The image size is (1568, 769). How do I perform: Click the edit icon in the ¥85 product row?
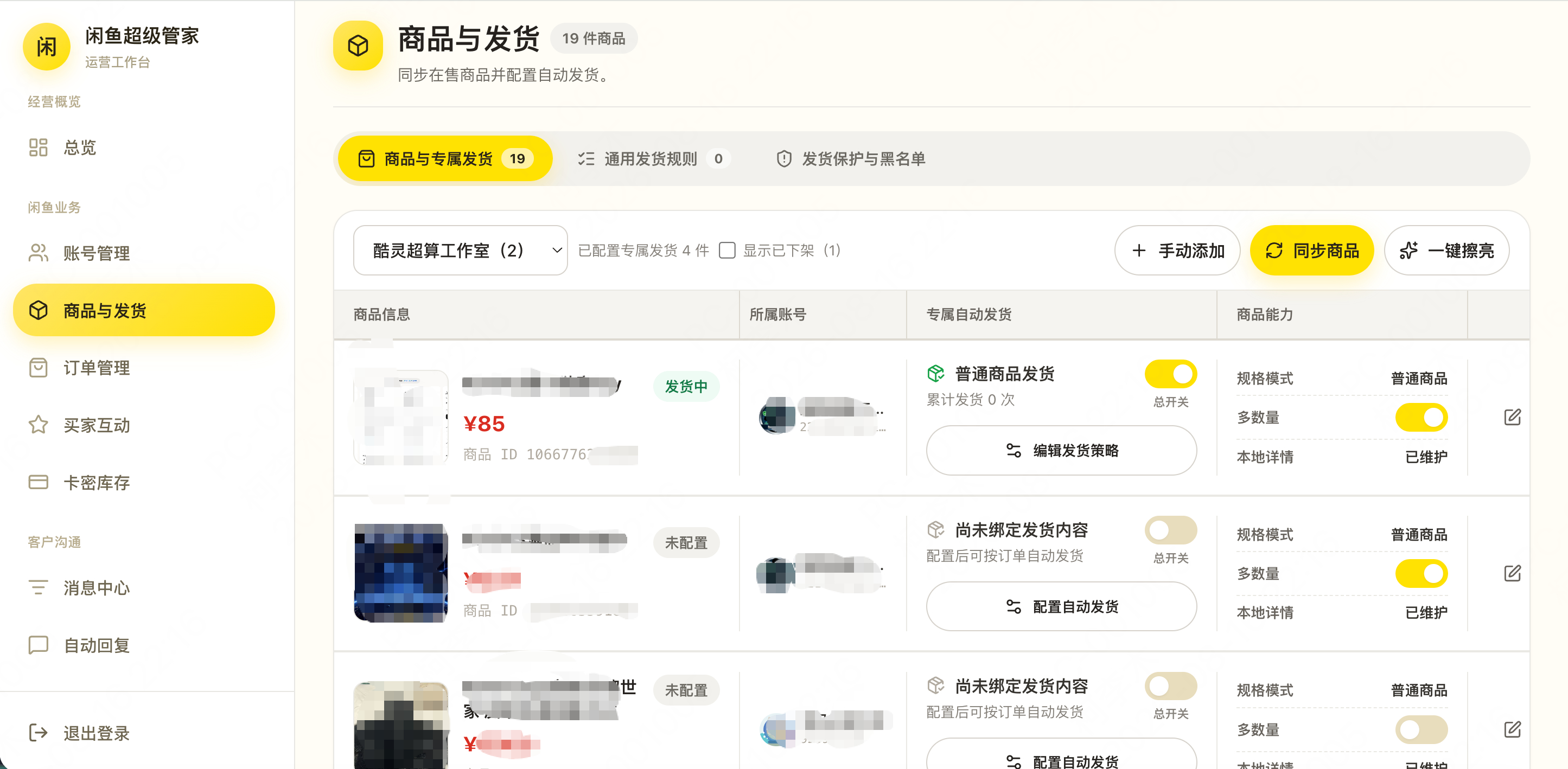point(1512,416)
